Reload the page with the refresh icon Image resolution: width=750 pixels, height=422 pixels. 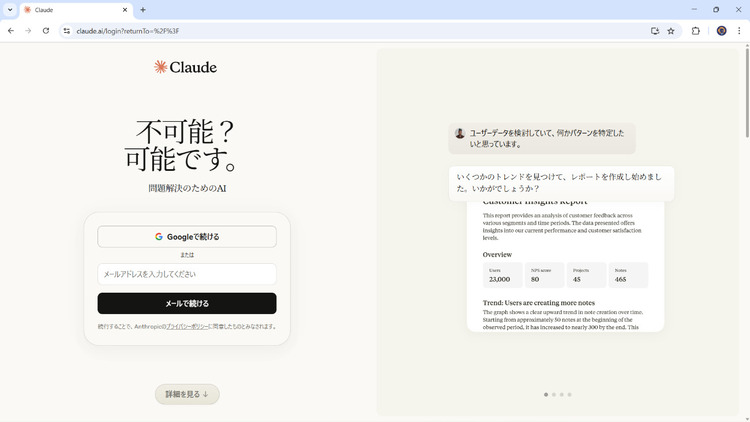click(x=46, y=31)
